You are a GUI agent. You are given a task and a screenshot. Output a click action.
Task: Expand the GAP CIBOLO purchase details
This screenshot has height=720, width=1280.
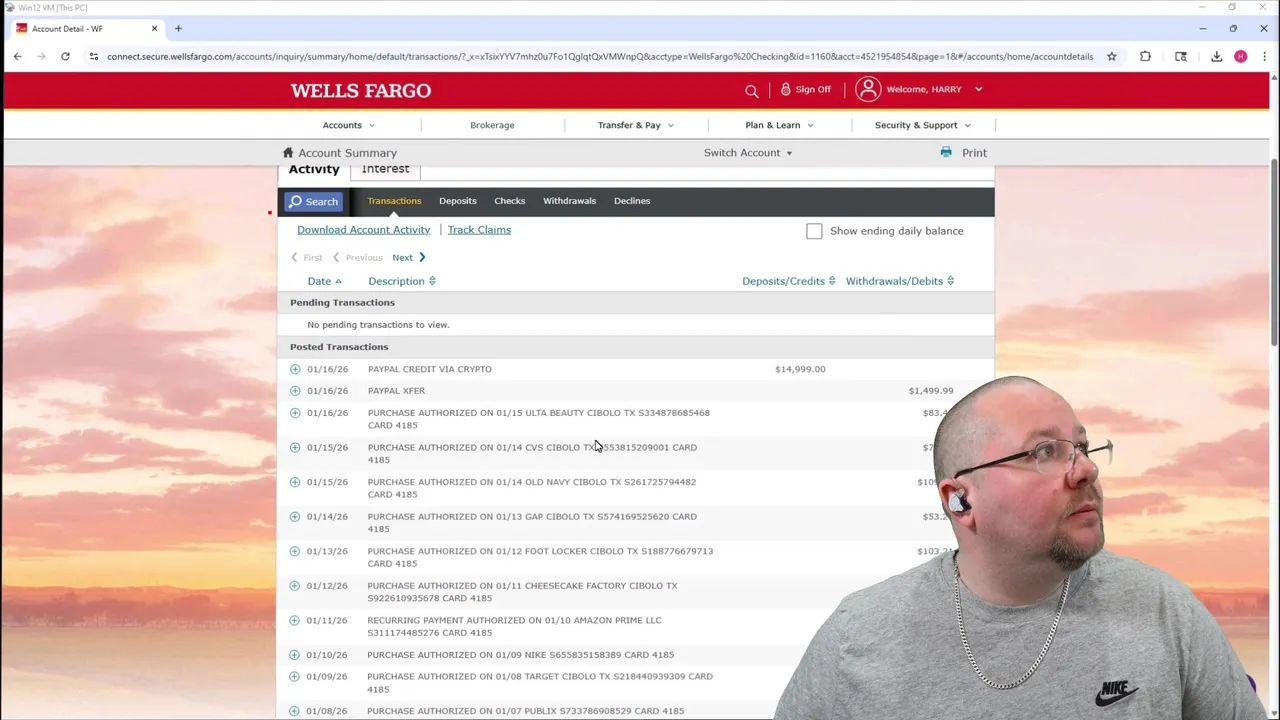pyautogui.click(x=295, y=516)
